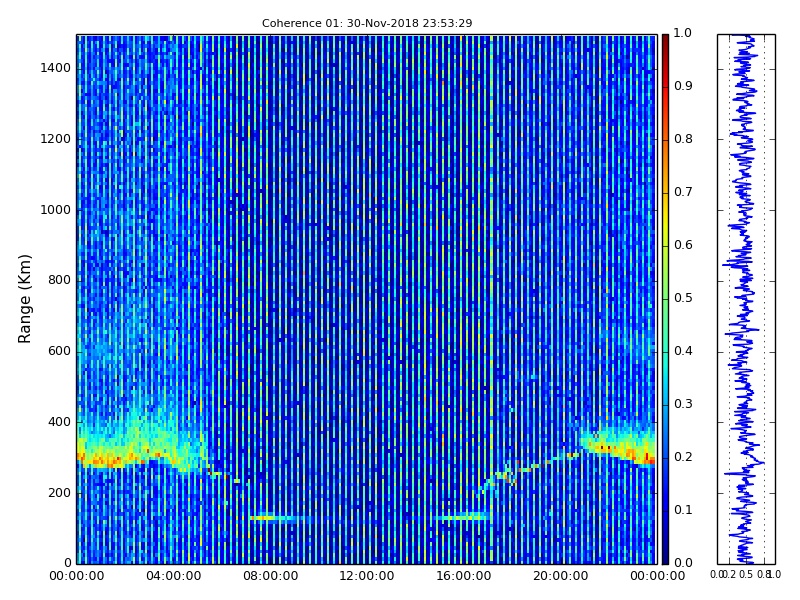Click the colorbar 0.8 value label

click(x=683, y=139)
